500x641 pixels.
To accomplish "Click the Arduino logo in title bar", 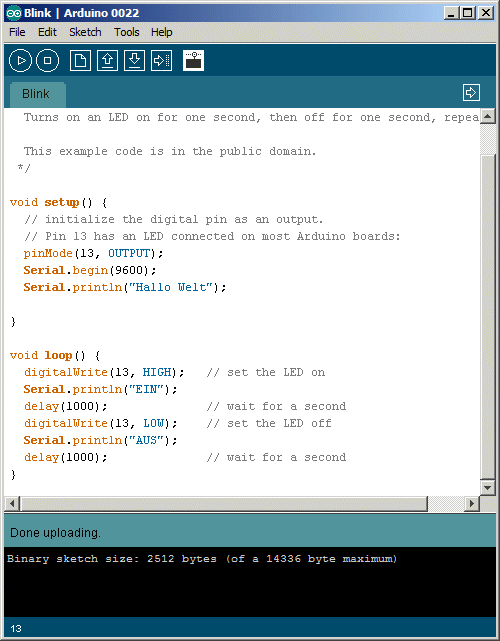I will (x=13, y=13).
